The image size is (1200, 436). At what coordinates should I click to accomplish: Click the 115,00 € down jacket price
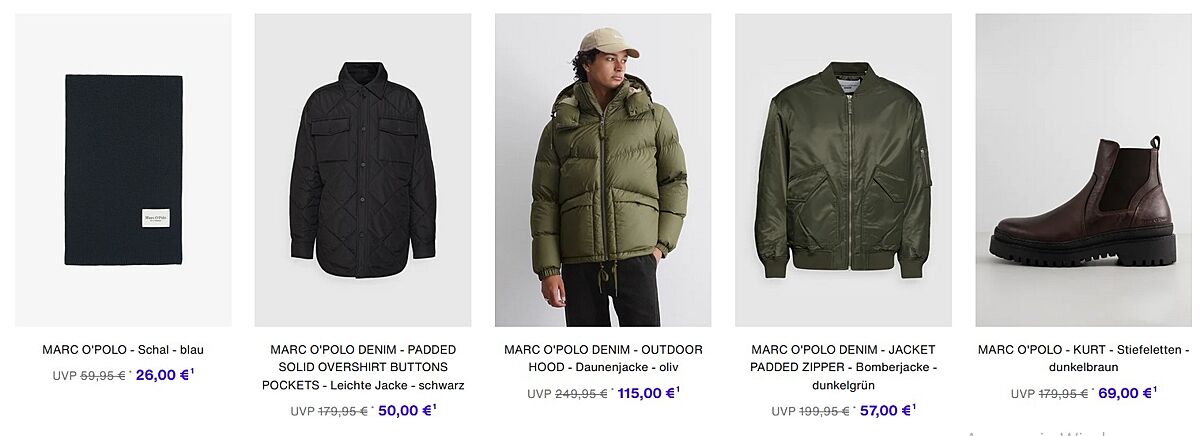point(646,393)
